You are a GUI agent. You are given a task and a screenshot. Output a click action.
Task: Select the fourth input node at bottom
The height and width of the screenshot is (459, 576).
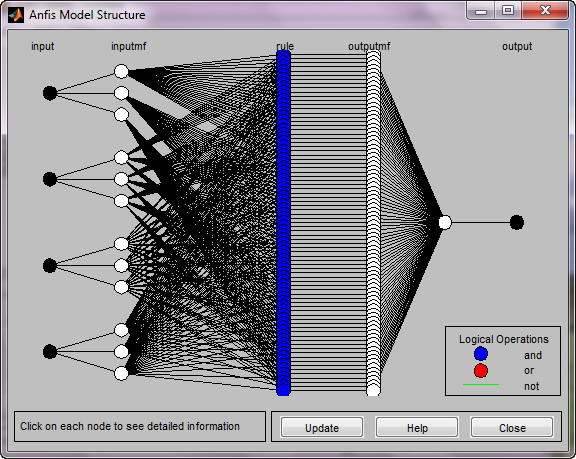pos(50,352)
